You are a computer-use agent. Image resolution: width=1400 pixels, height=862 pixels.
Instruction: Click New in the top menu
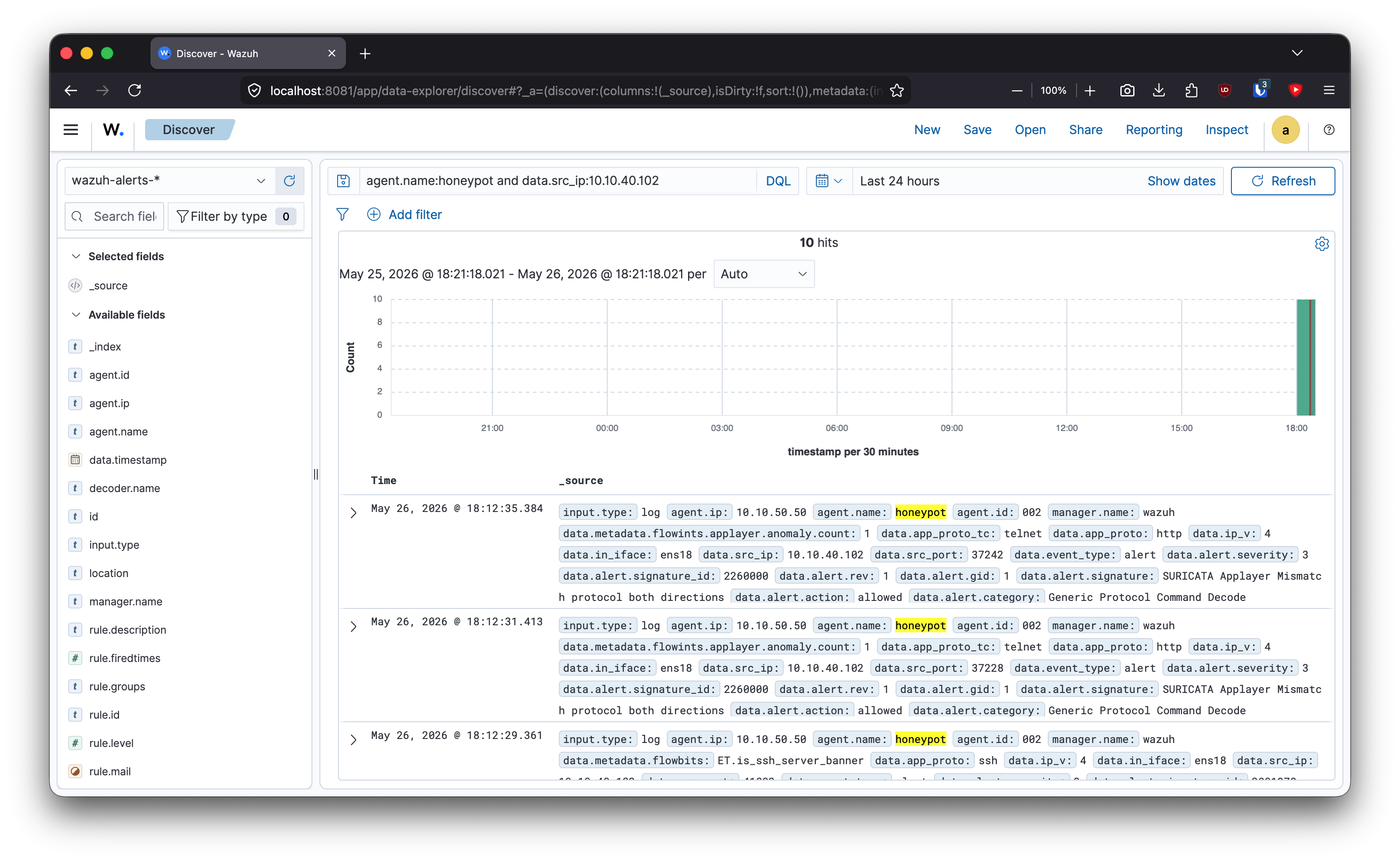(x=927, y=130)
